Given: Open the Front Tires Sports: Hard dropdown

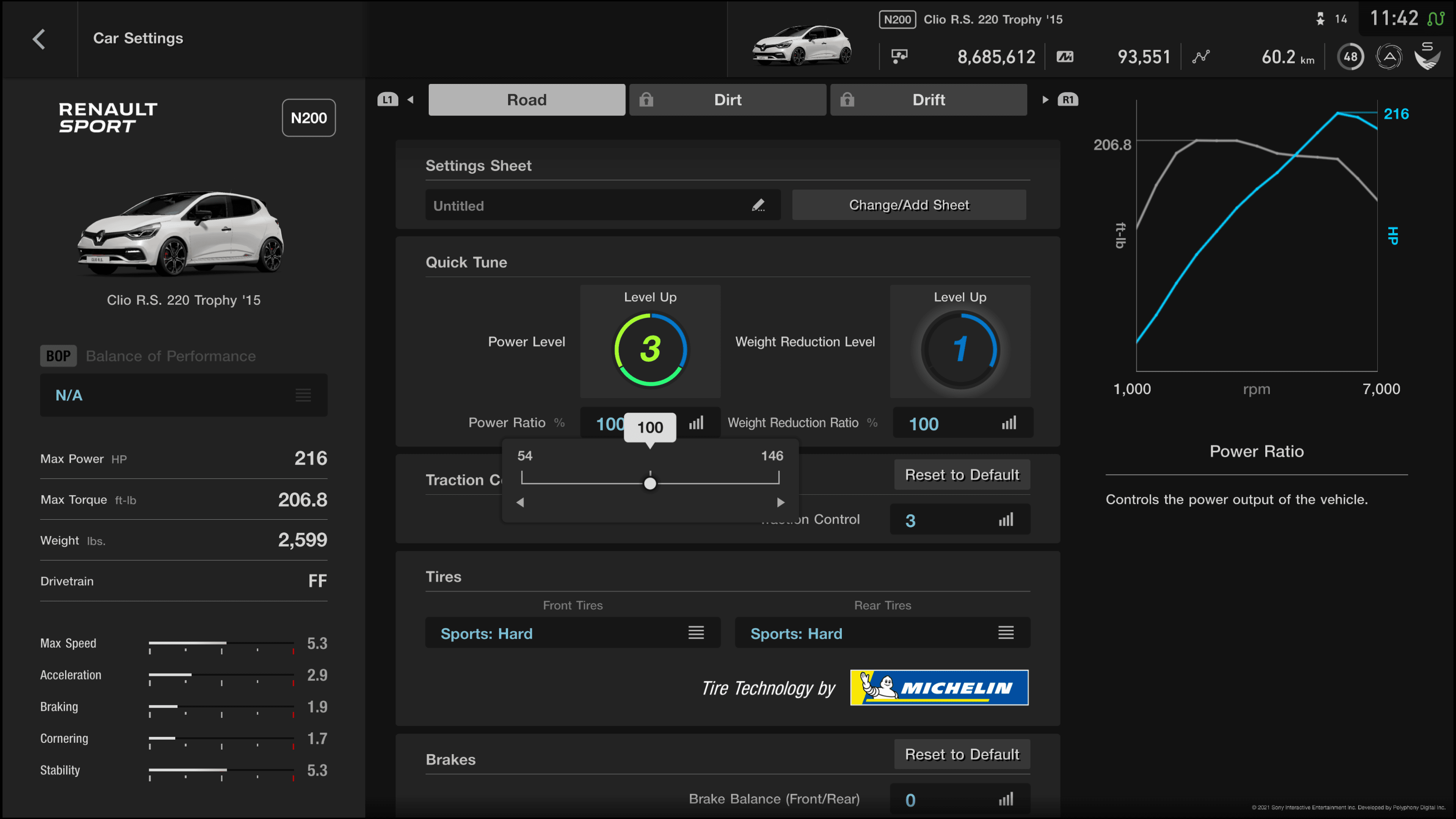Looking at the screenshot, I should point(573,633).
